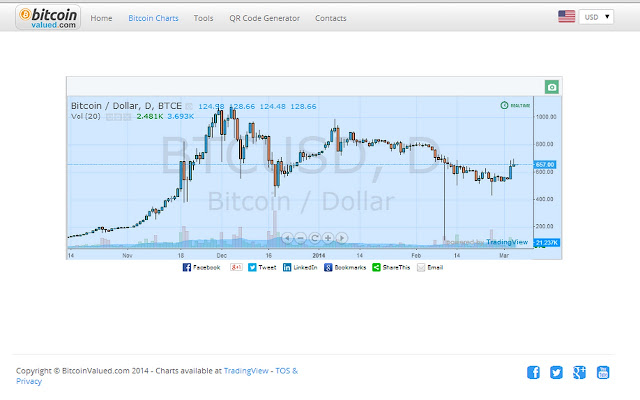Click the 3.693K volume average value

point(180,116)
